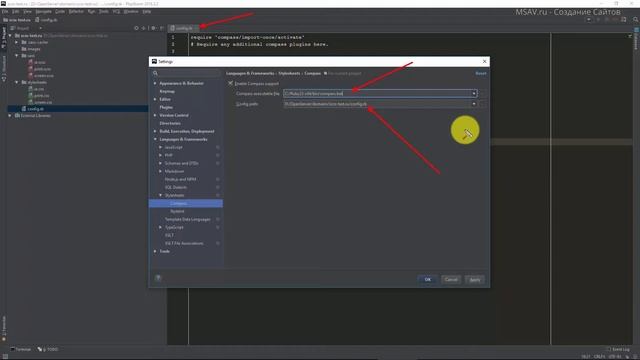Expand Appearance & Behavior in Settings tree

(x=155, y=83)
